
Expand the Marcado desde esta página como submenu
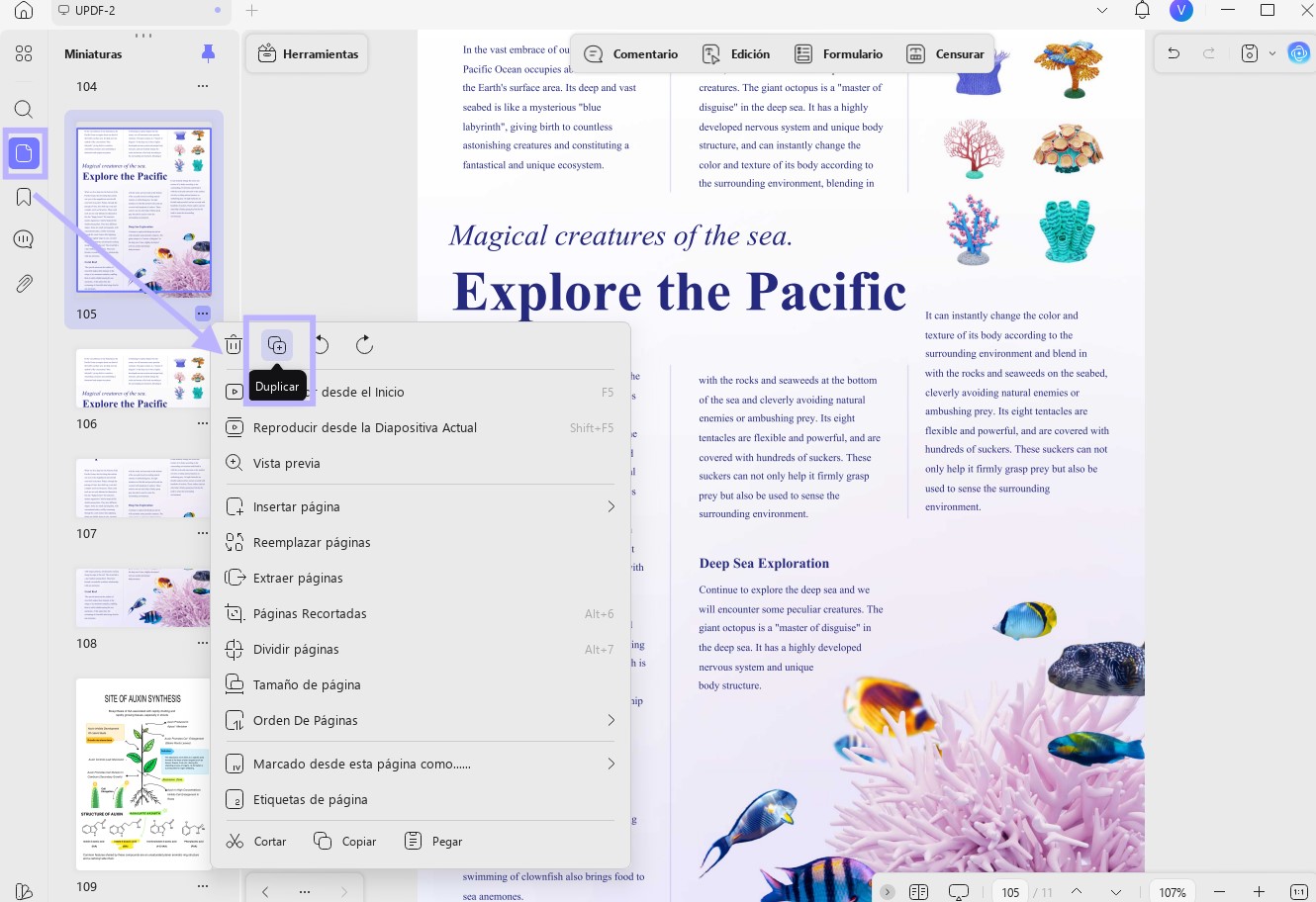tap(611, 764)
